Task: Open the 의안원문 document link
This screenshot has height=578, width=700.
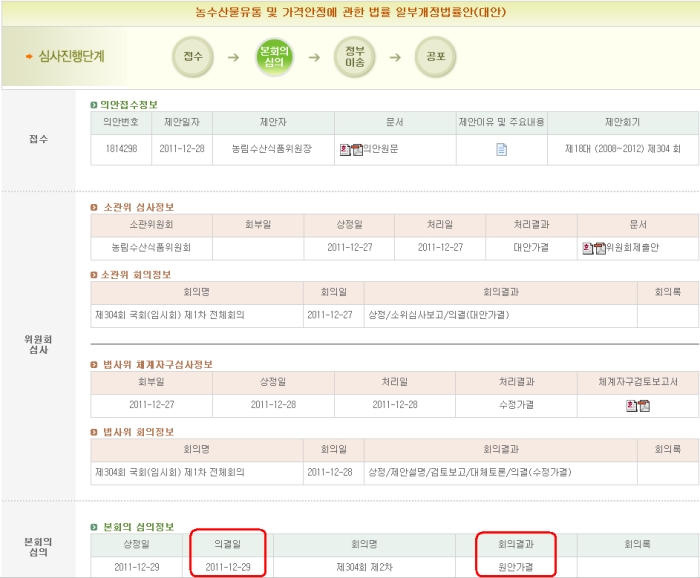Action: coord(381,149)
